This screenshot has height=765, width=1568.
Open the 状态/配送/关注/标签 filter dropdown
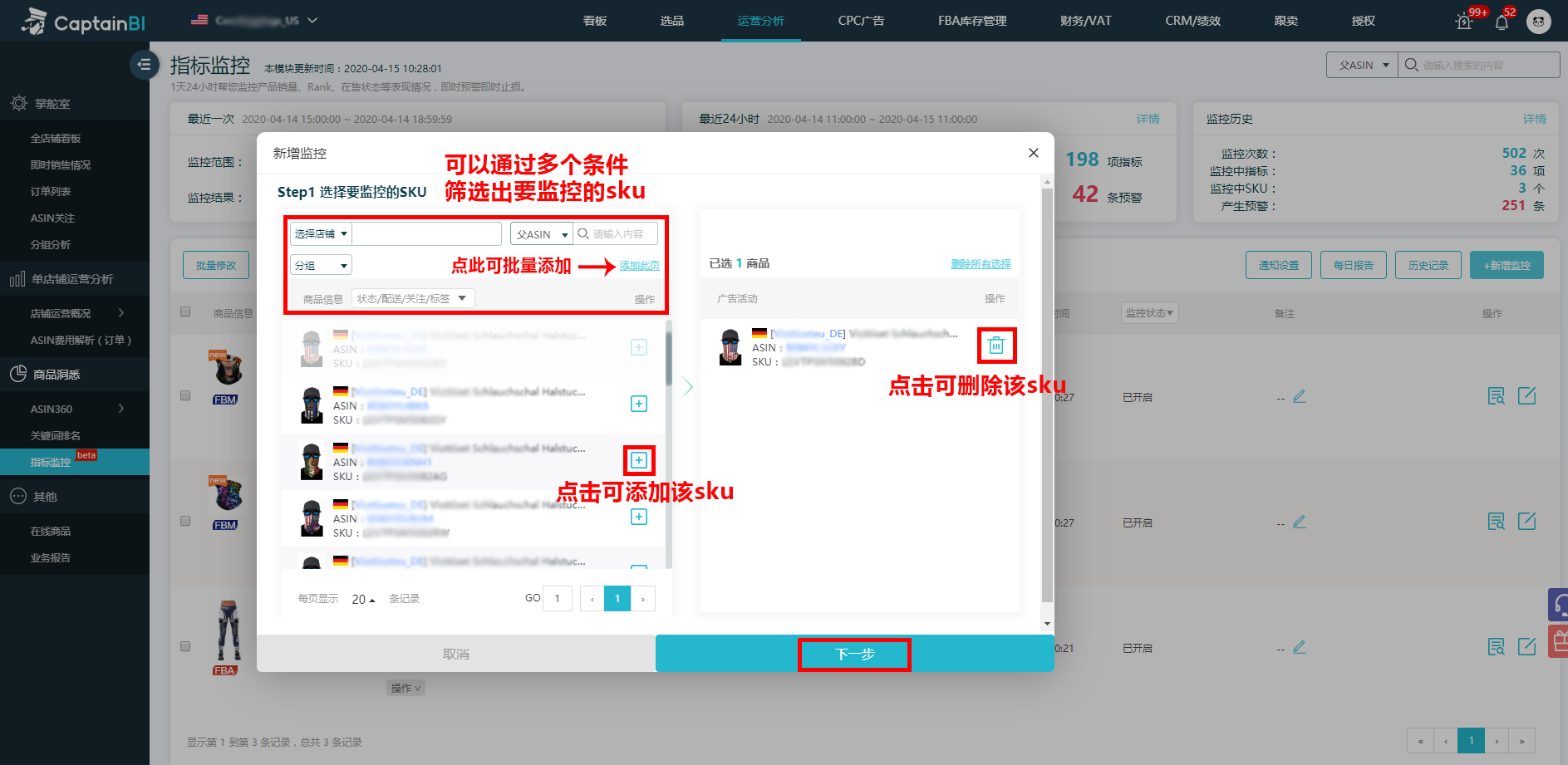click(x=413, y=298)
